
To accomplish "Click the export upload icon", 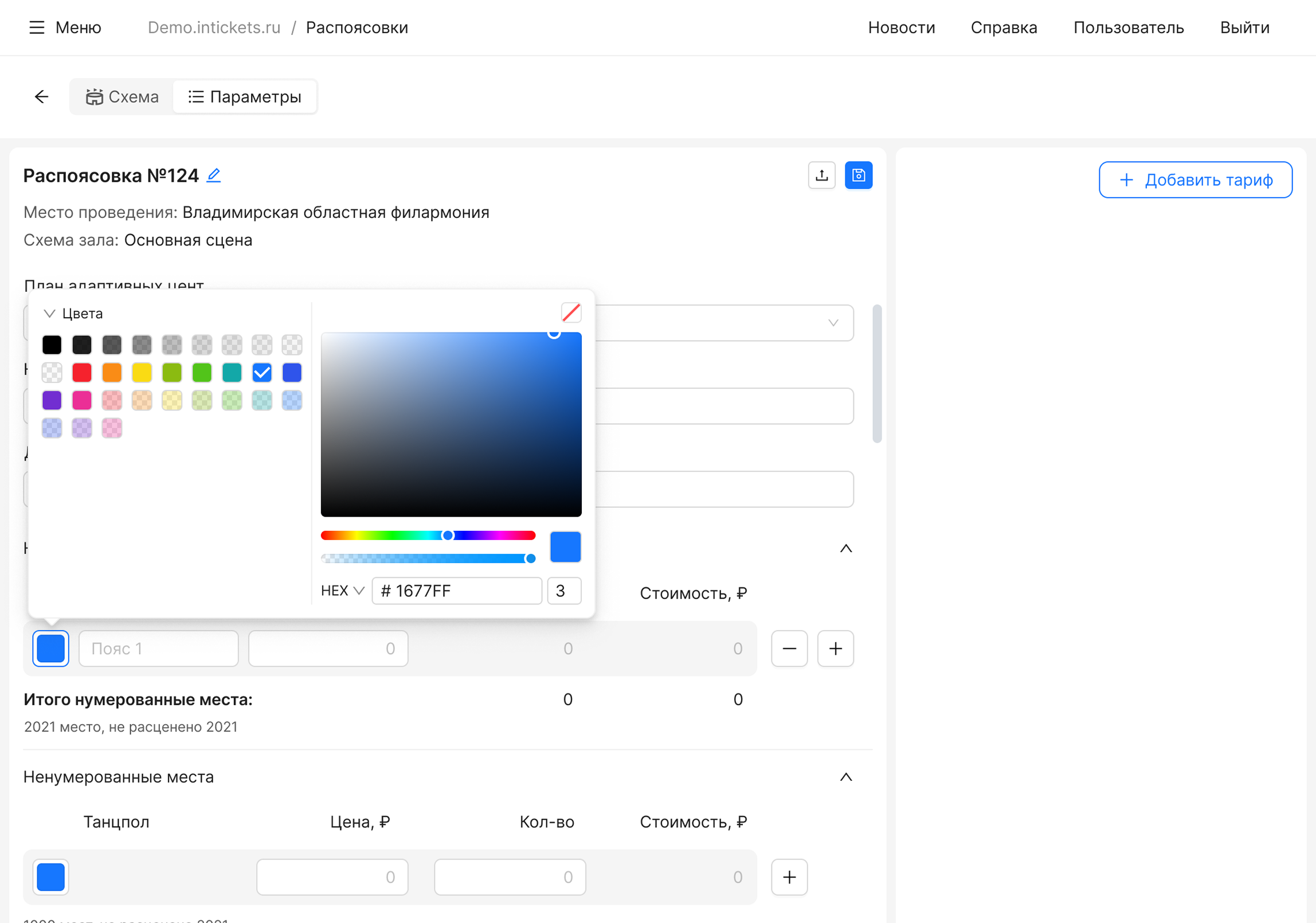I will tap(821, 175).
